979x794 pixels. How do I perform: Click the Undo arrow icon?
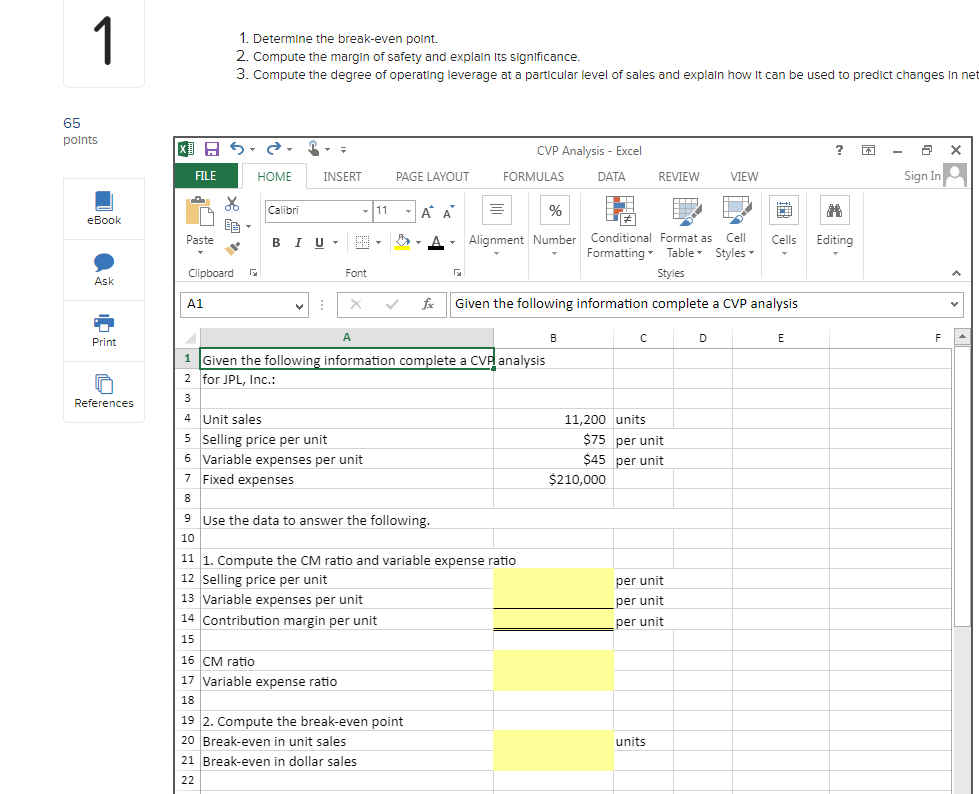(238, 150)
